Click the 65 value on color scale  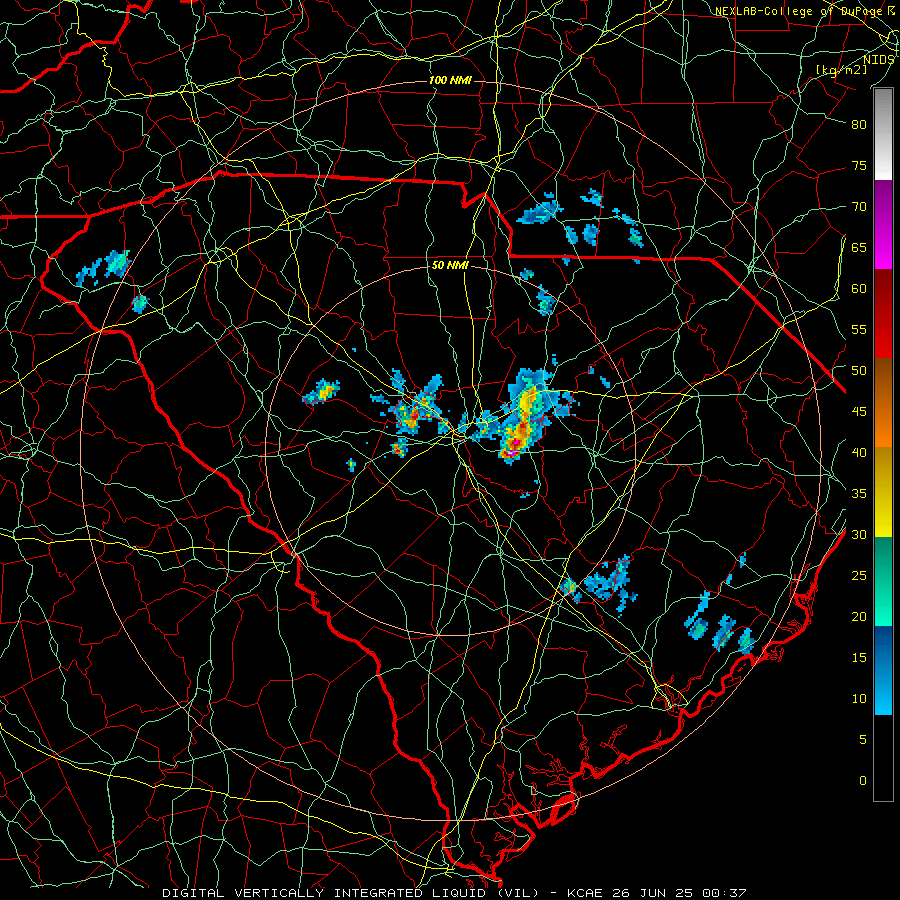[859, 247]
